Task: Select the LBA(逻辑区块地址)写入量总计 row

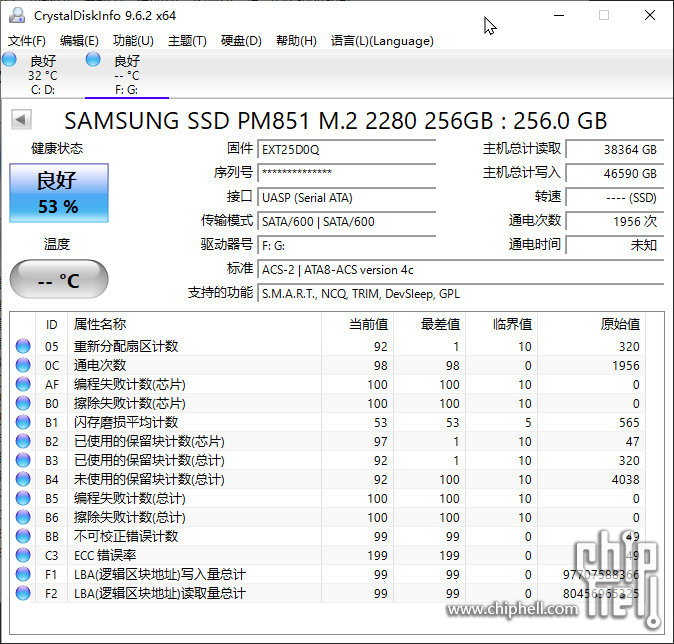Action: pos(328,574)
